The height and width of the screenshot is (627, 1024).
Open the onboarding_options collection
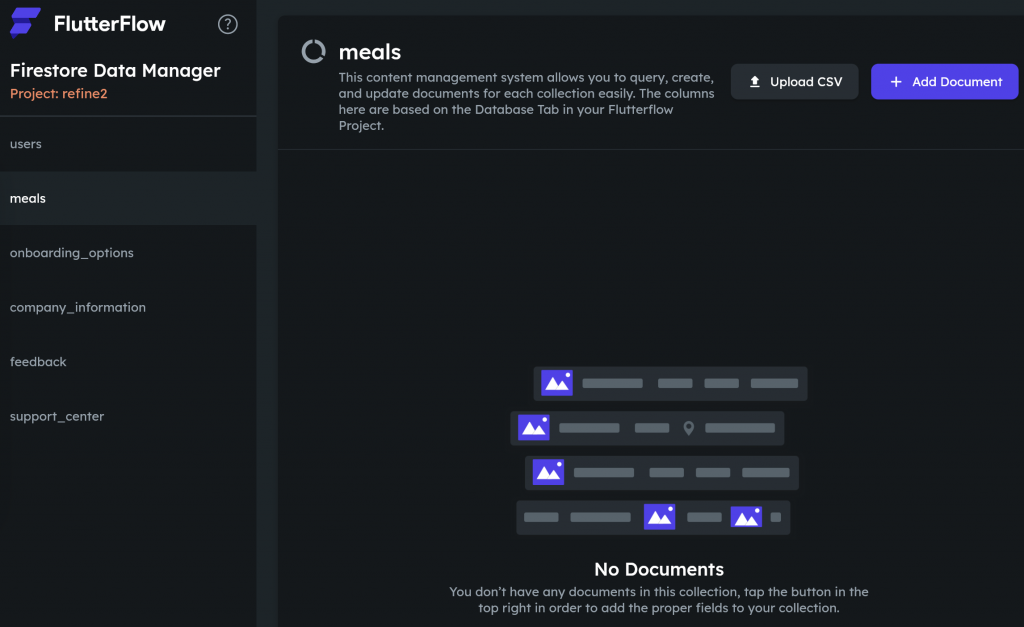[128, 253]
